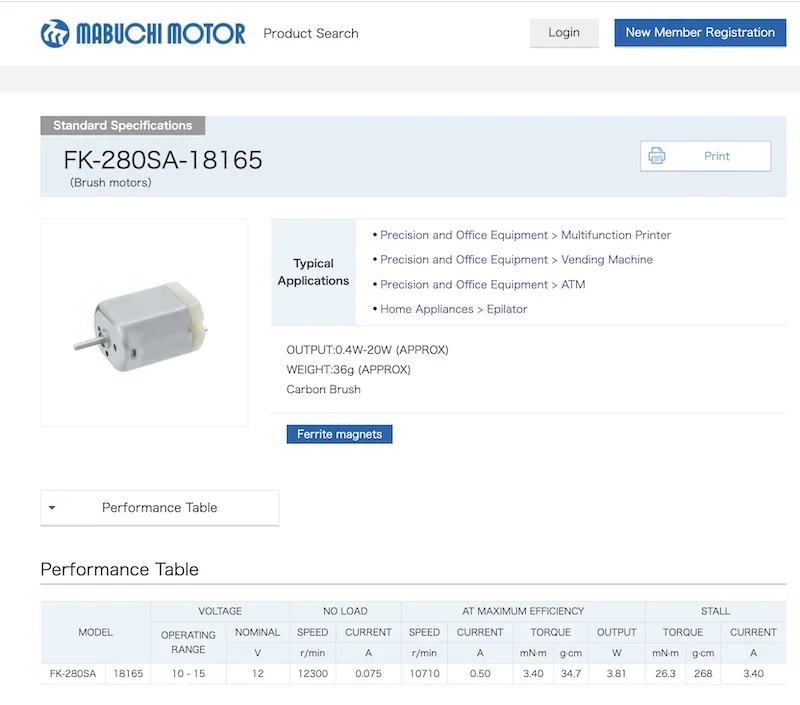Click the Ferrite magnets tag
Screen dimensions: 800x705
pos(339,434)
